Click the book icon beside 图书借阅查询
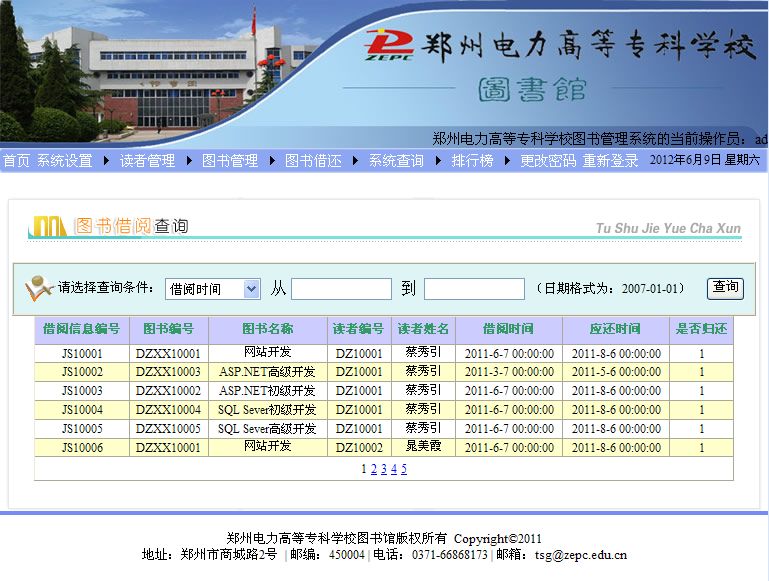769x581 pixels. [48, 226]
